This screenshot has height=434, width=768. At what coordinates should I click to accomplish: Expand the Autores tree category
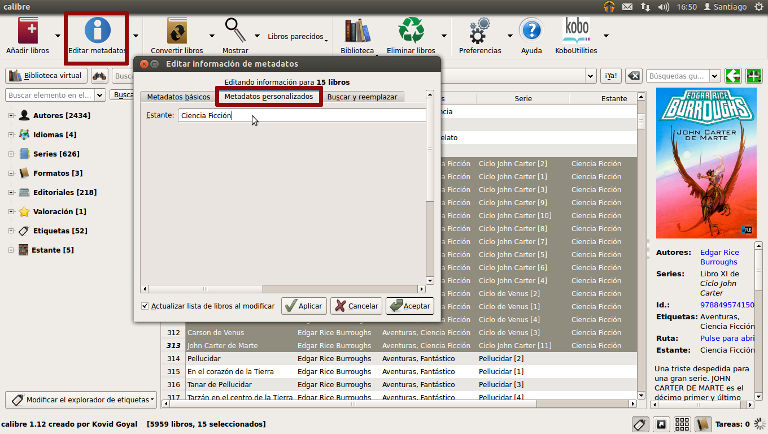point(11,116)
